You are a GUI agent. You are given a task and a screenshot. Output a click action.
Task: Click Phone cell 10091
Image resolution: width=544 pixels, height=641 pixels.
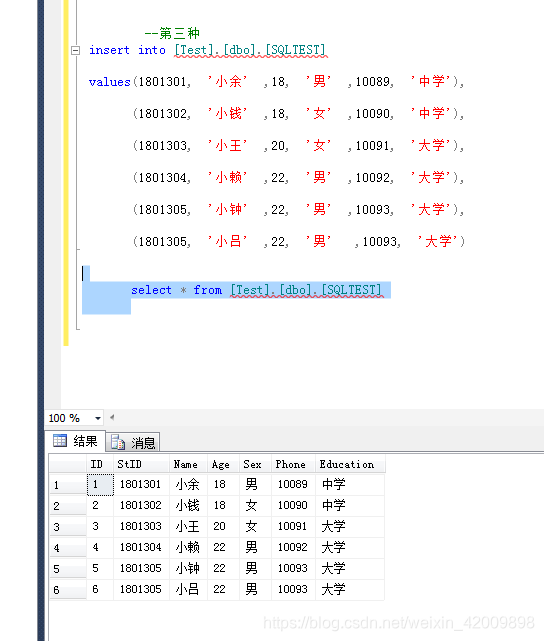click(293, 527)
